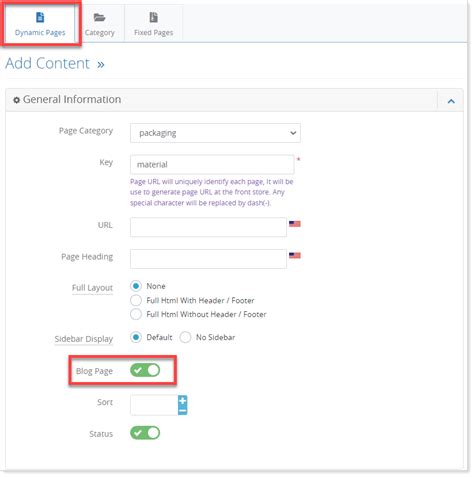The height and width of the screenshot is (477, 474).
Task: Click the Full Layout label
Action: click(92, 288)
